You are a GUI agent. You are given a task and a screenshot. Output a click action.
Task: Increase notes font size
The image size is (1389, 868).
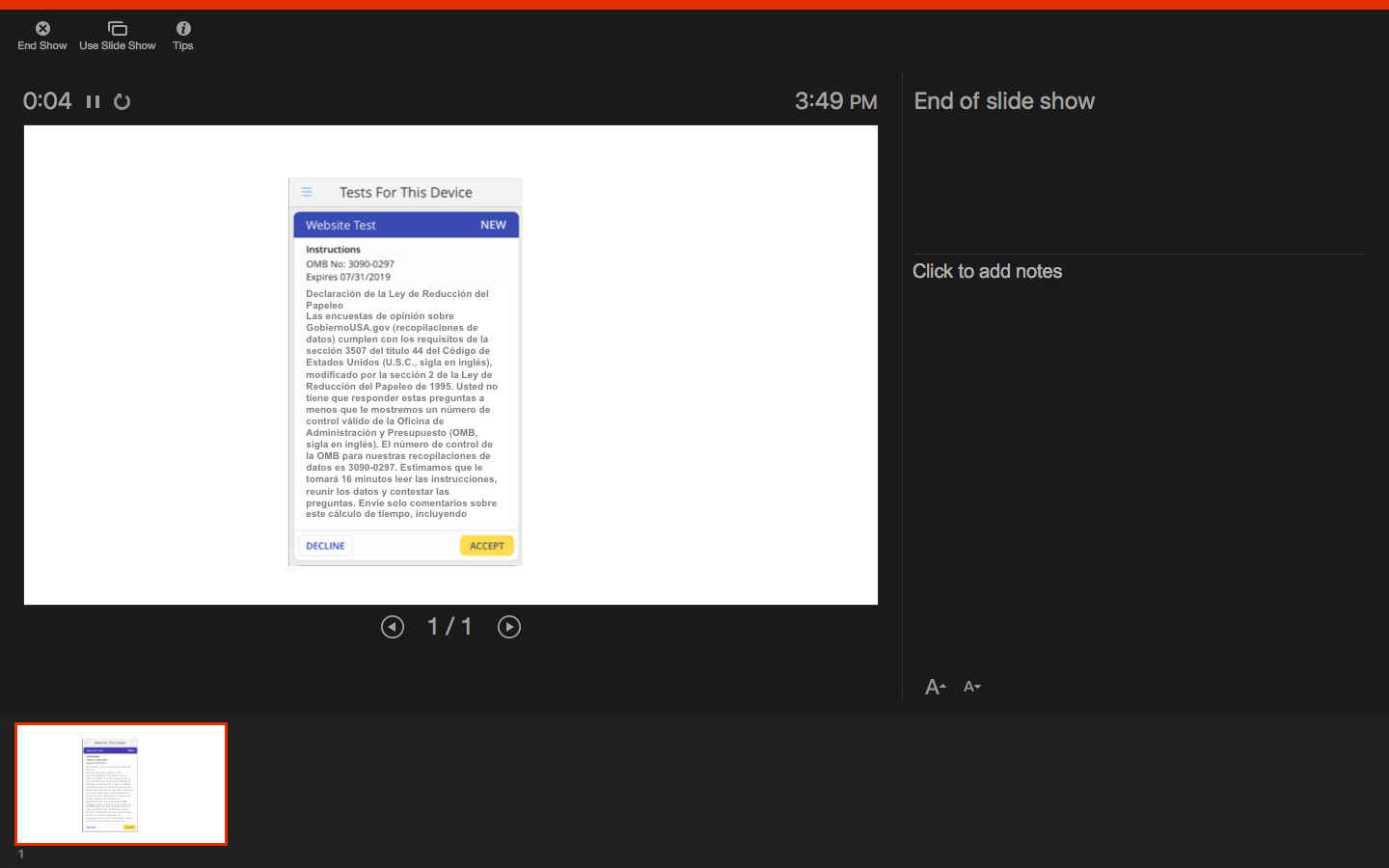[936, 687]
